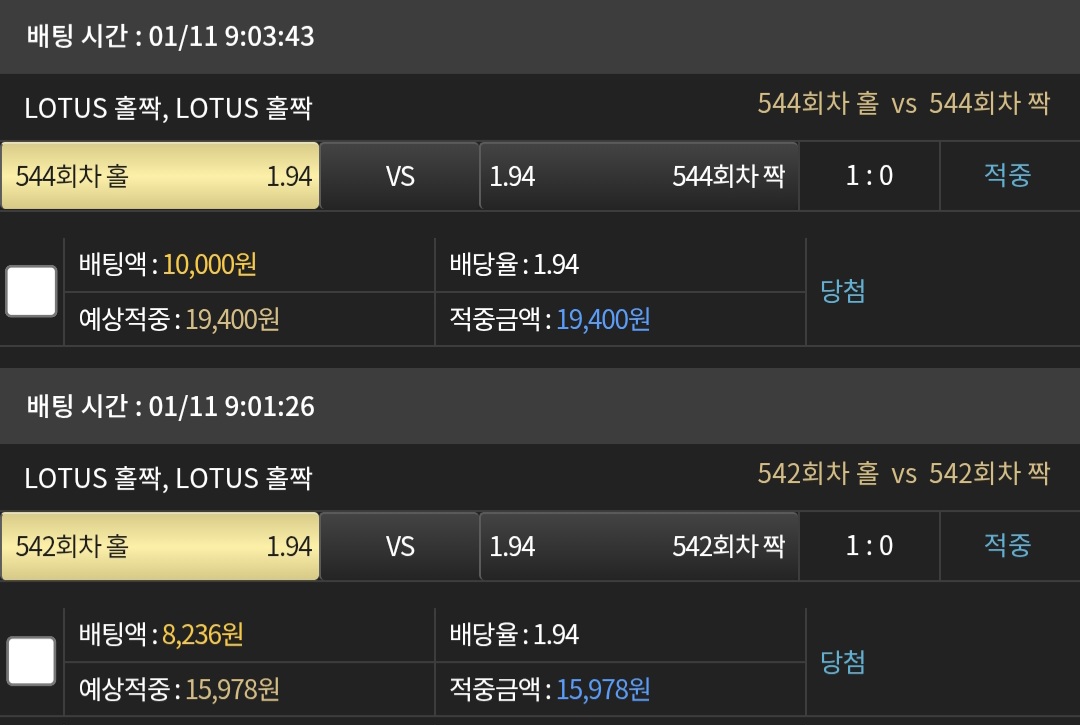Image resolution: width=1080 pixels, height=725 pixels.
Task: Select the 544회차 홀 1.94 option
Action: point(160,176)
